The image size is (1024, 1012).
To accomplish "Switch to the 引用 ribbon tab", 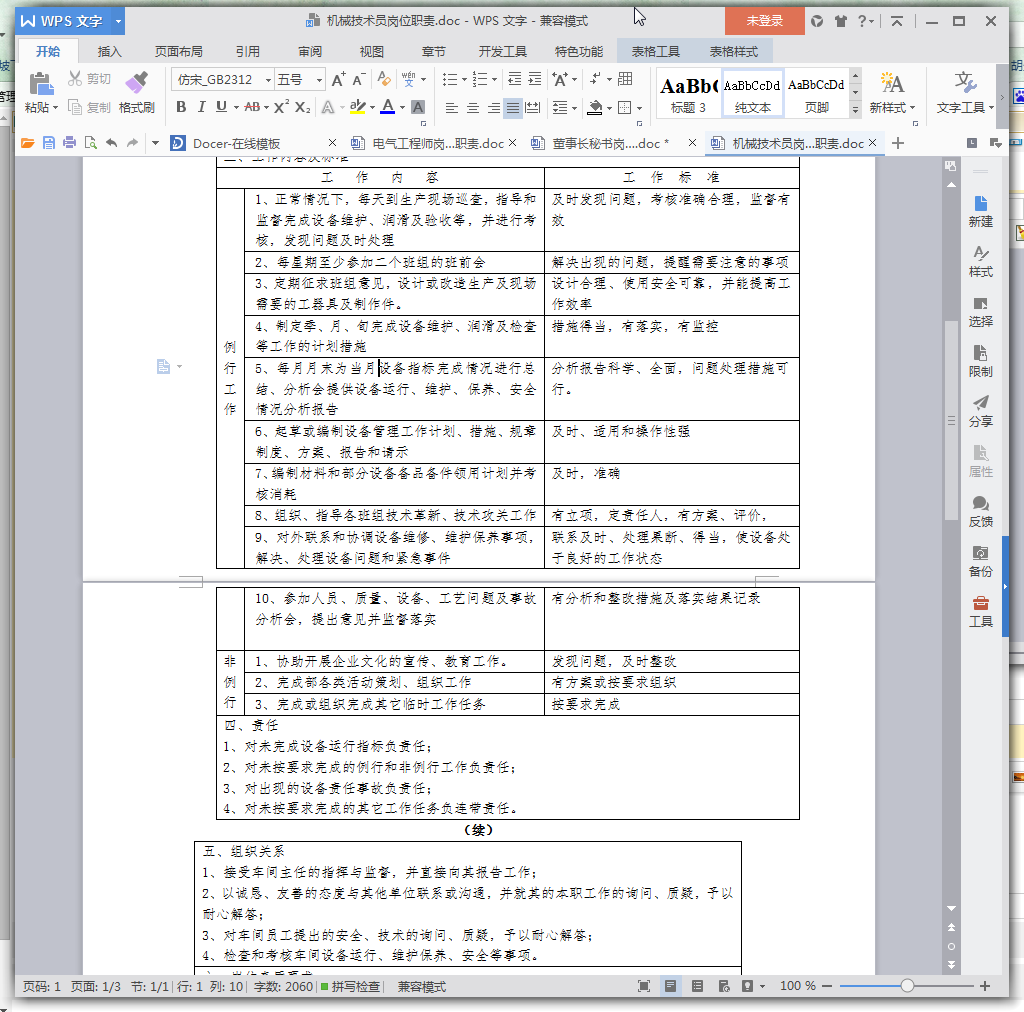I will tap(248, 52).
